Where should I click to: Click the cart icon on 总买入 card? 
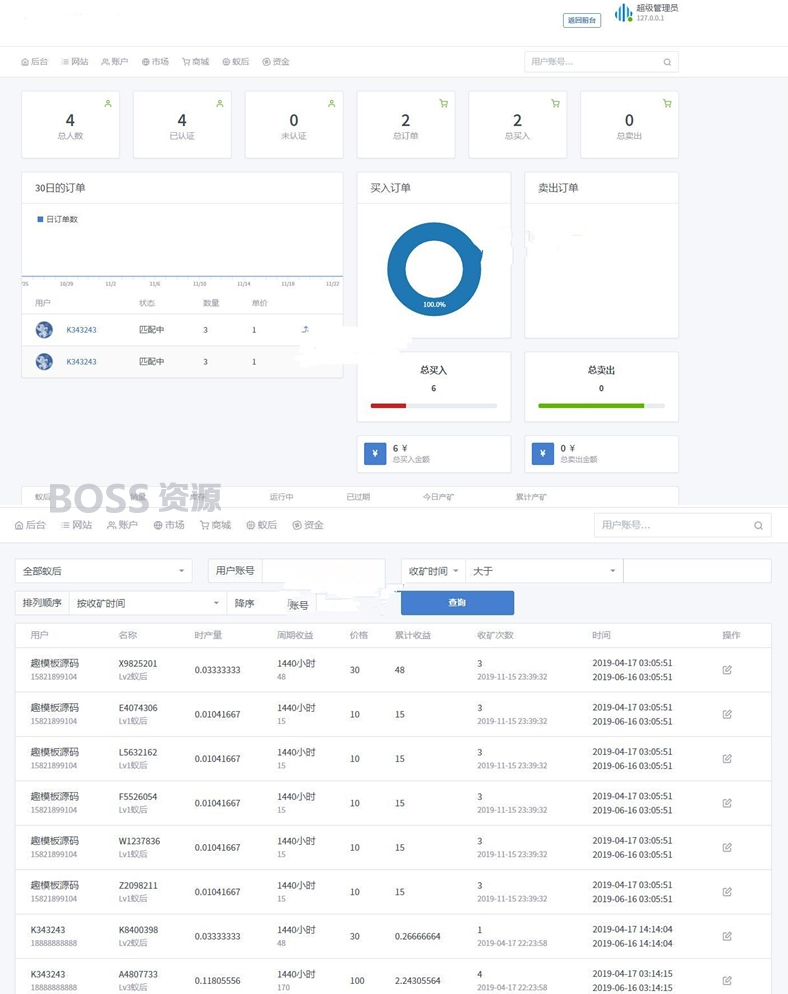555,103
